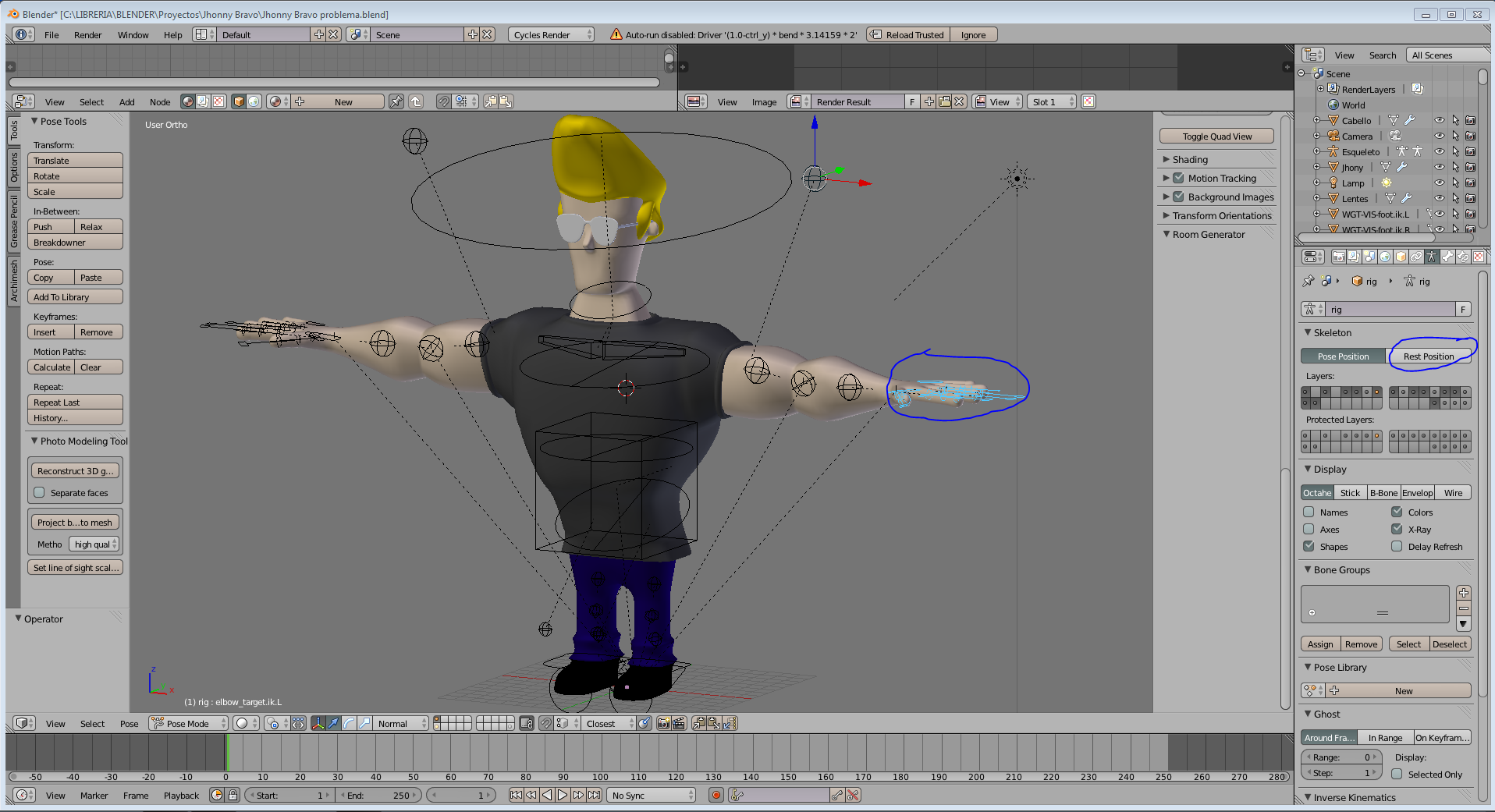Open the File menu
Screen dimensions: 1495x812
(51, 34)
